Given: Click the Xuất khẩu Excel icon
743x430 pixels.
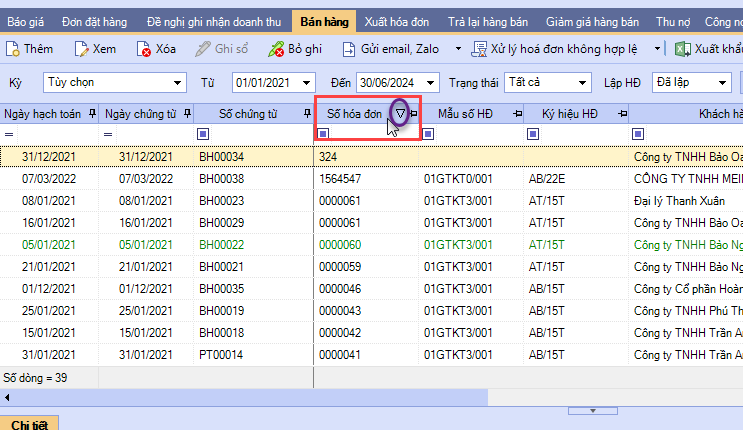Looking at the screenshot, I should pos(682,49).
